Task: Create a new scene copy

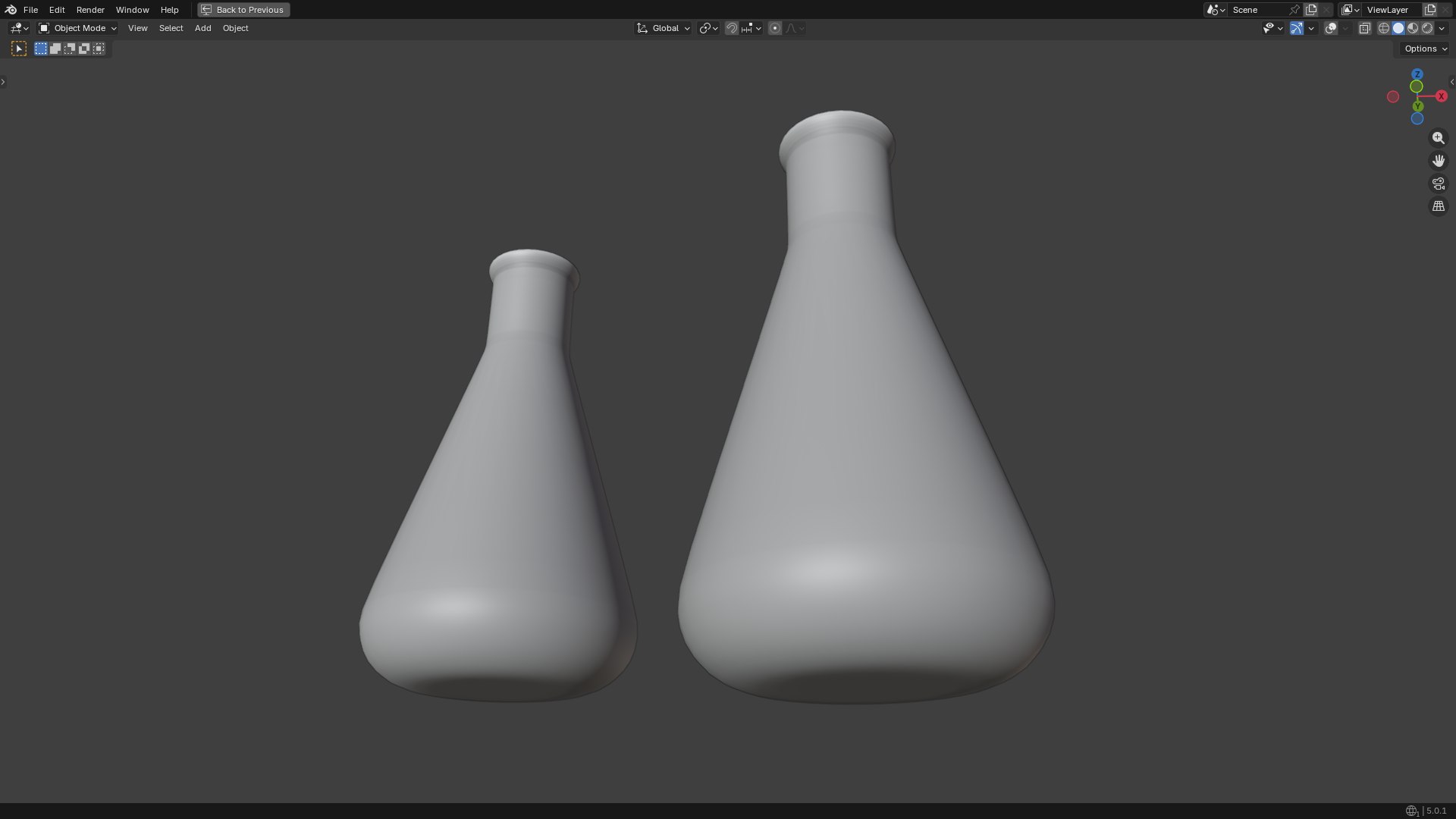Action: pos(1311,10)
